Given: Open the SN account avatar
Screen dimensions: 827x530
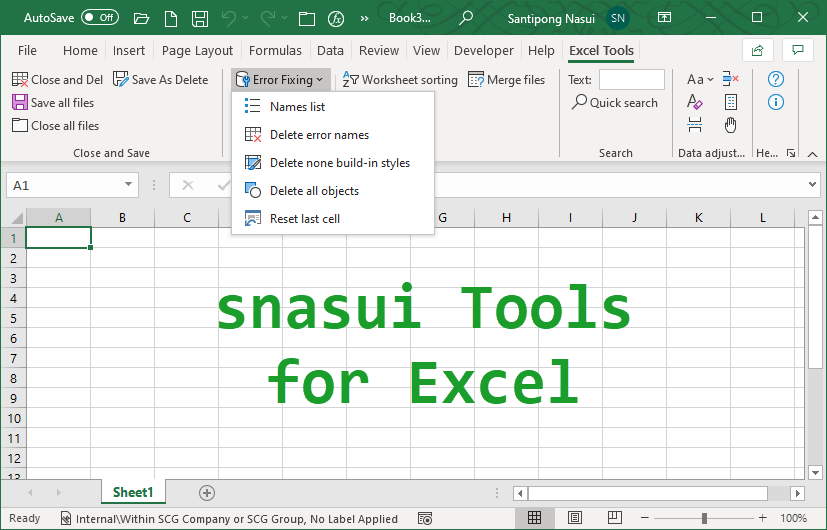Looking at the screenshot, I should tap(618, 18).
